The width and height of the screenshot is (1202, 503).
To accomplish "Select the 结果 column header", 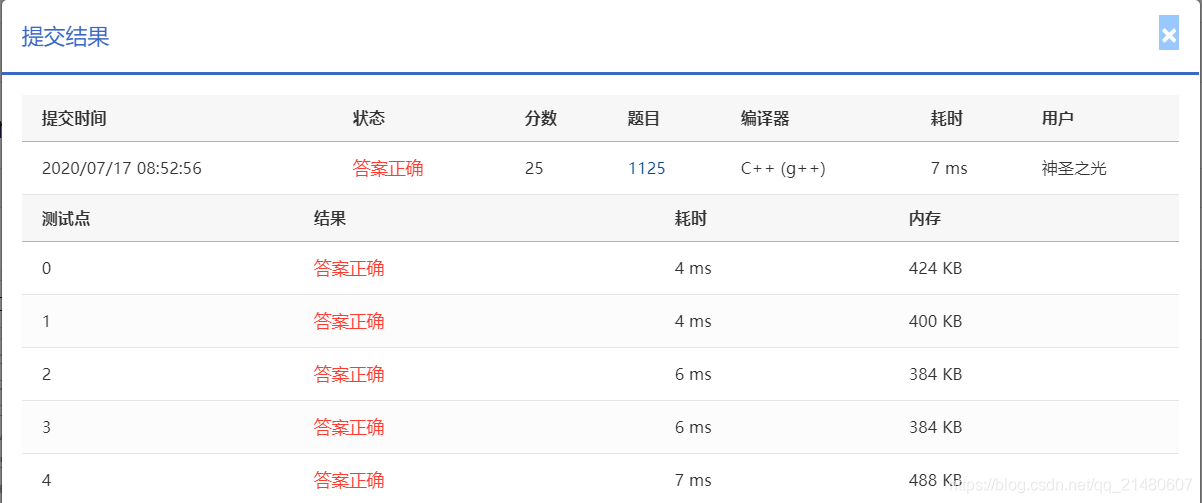I will tap(330, 218).
